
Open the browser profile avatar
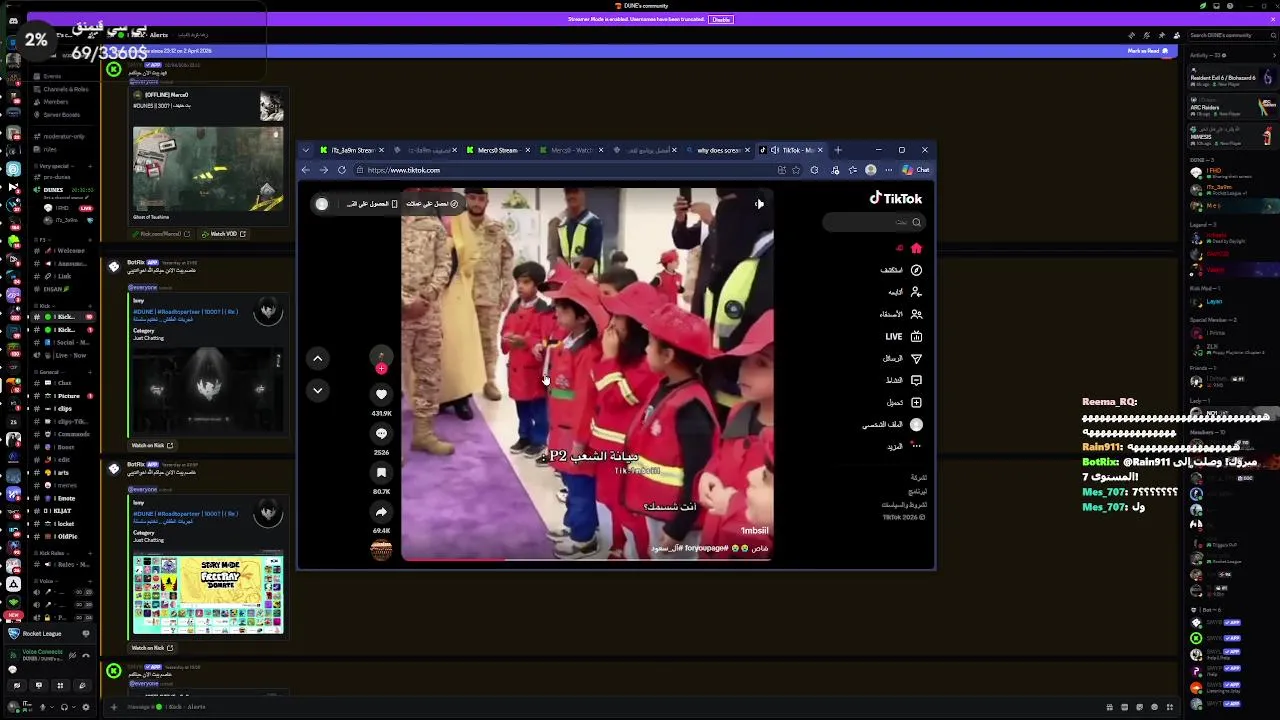(871, 170)
